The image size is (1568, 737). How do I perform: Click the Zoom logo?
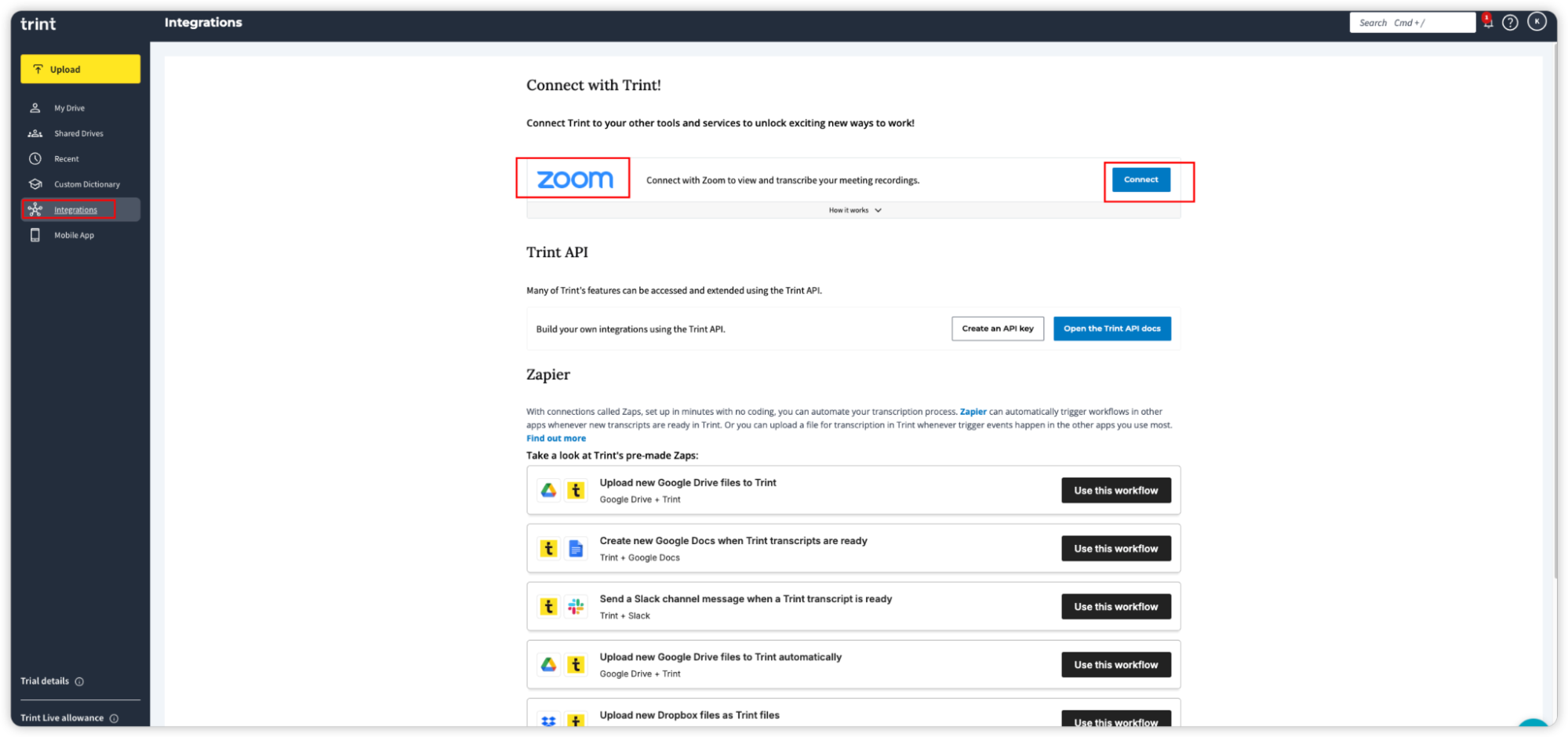tap(575, 180)
